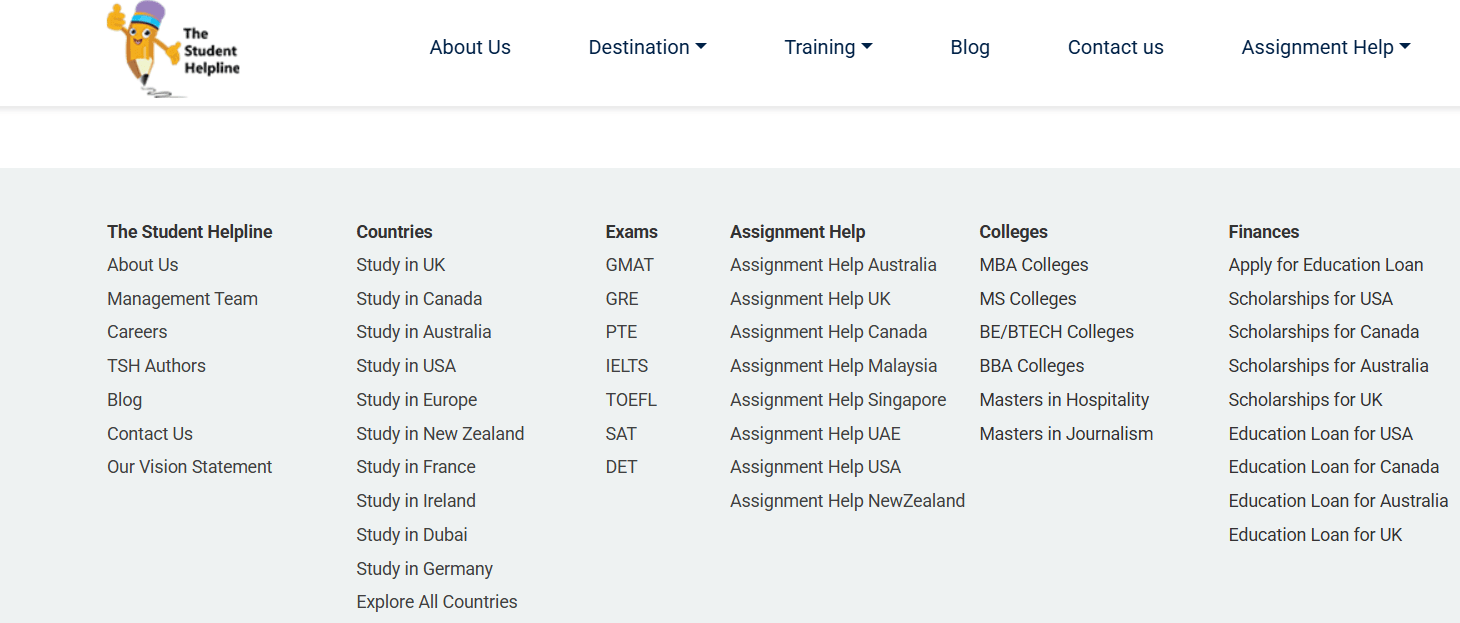This screenshot has width=1460, height=623.
Task: Open Blog from the top navigation
Action: (x=969, y=47)
